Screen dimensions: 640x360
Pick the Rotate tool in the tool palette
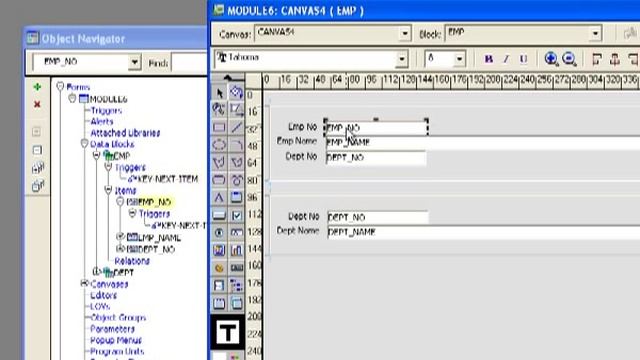click(236, 93)
